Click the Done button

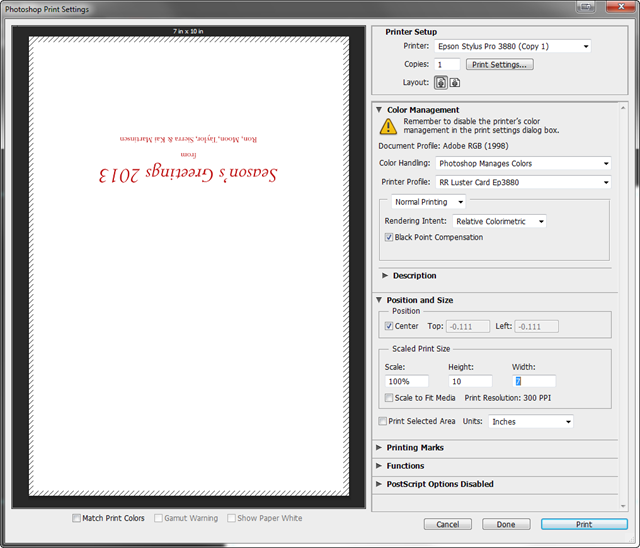pyautogui.click(x=506, y=524)
